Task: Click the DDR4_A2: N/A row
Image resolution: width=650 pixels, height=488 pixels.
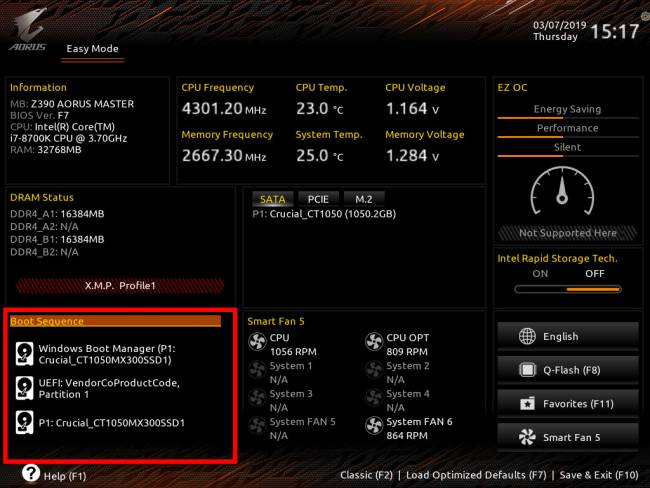Action: tap(44, 227)
